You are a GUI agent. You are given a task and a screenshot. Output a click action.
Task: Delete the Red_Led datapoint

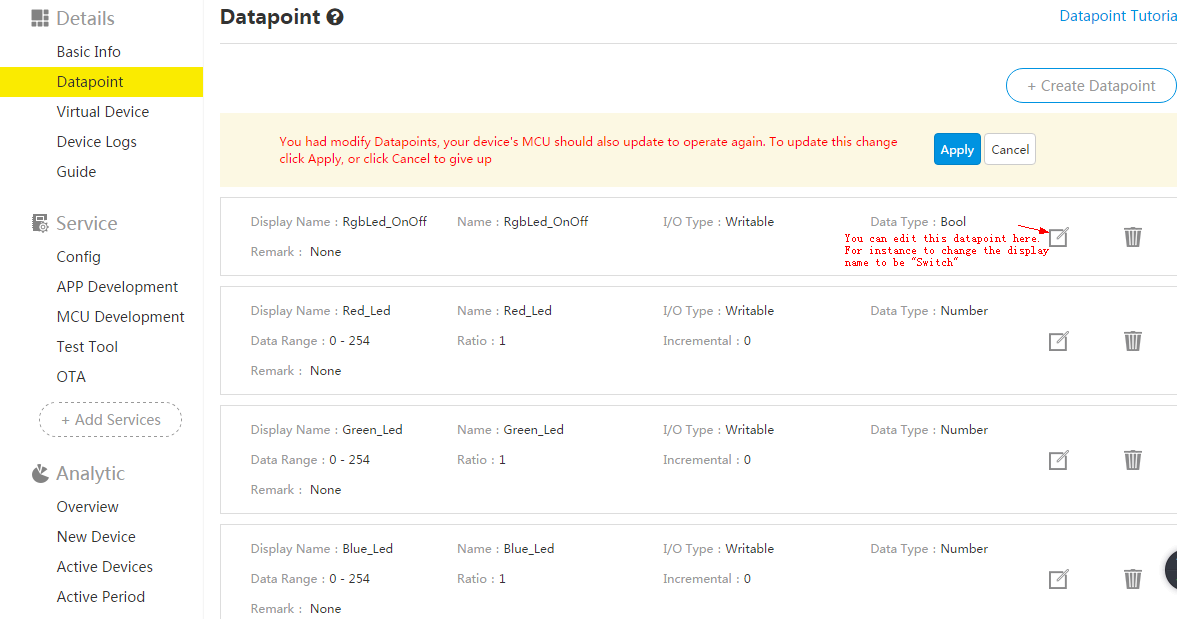[1132, 341]
